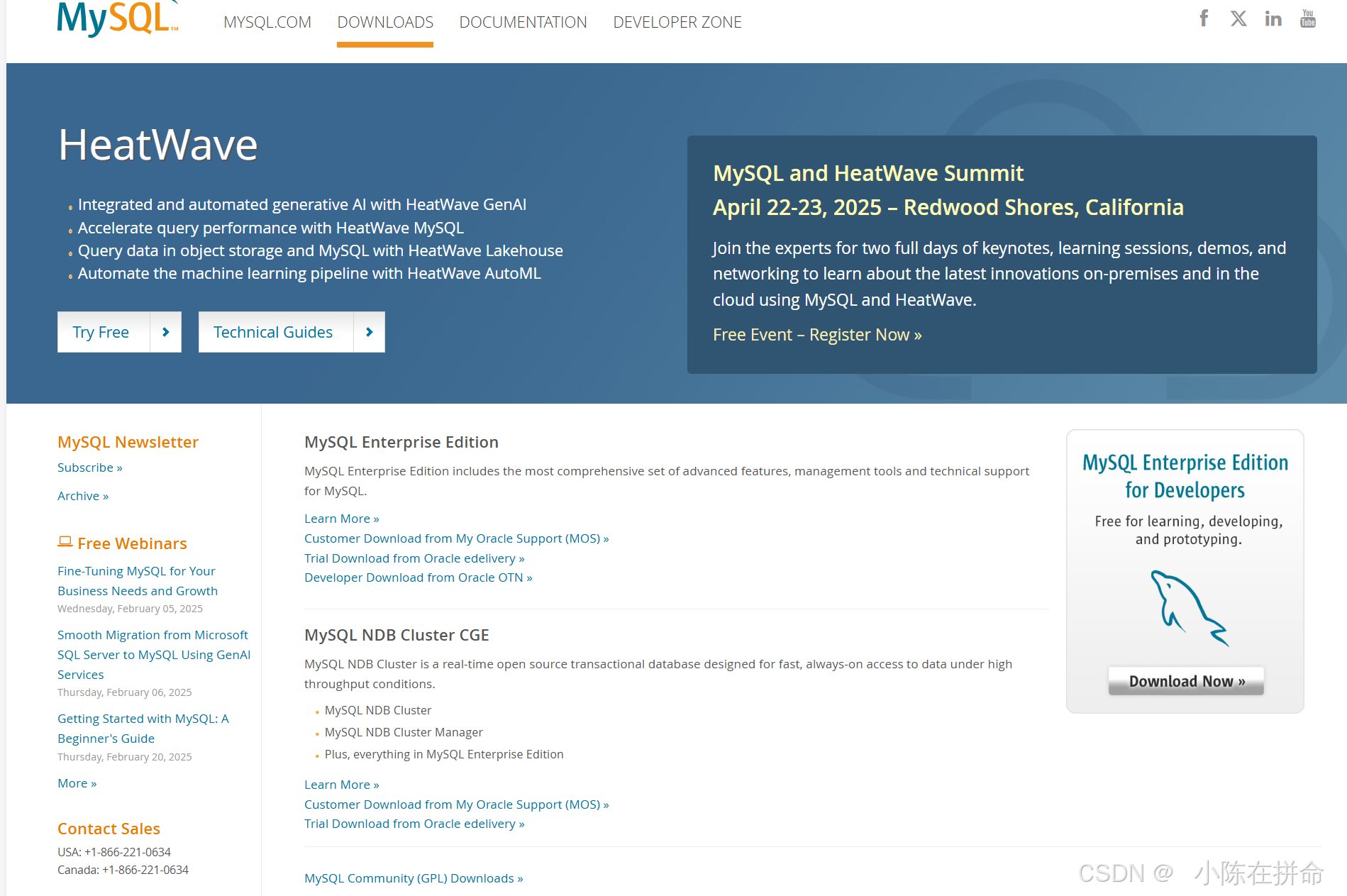
Task: Click the 'MySQL NDB Cluster' bullet item
Action: tap(378, 710)
